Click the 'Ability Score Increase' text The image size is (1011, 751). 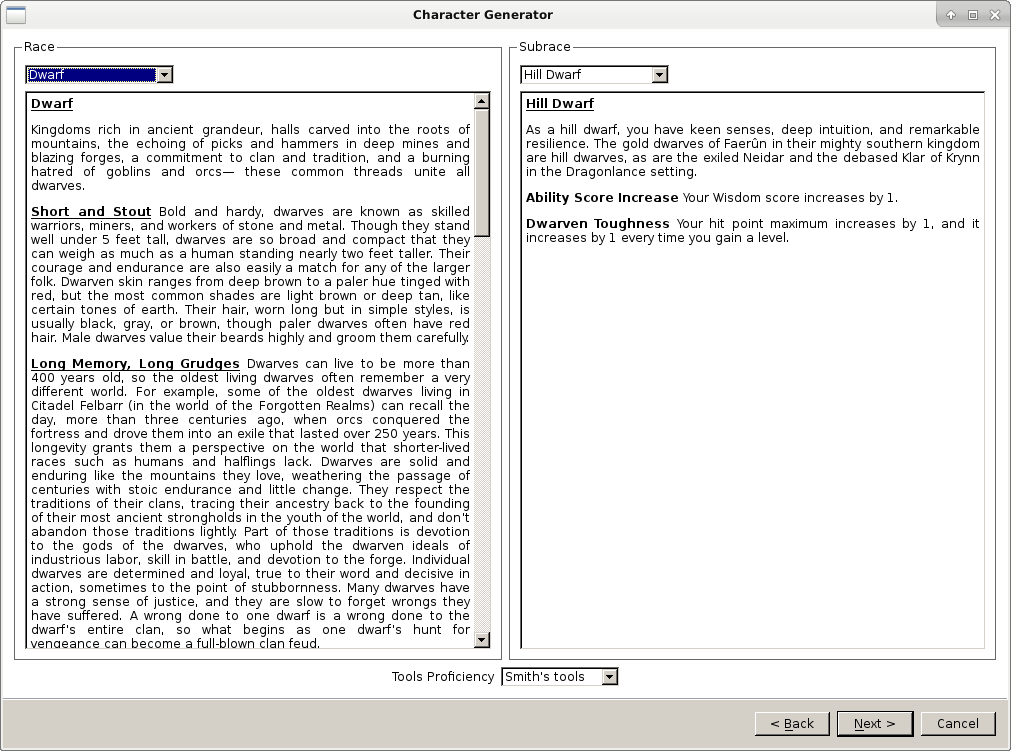602,198
